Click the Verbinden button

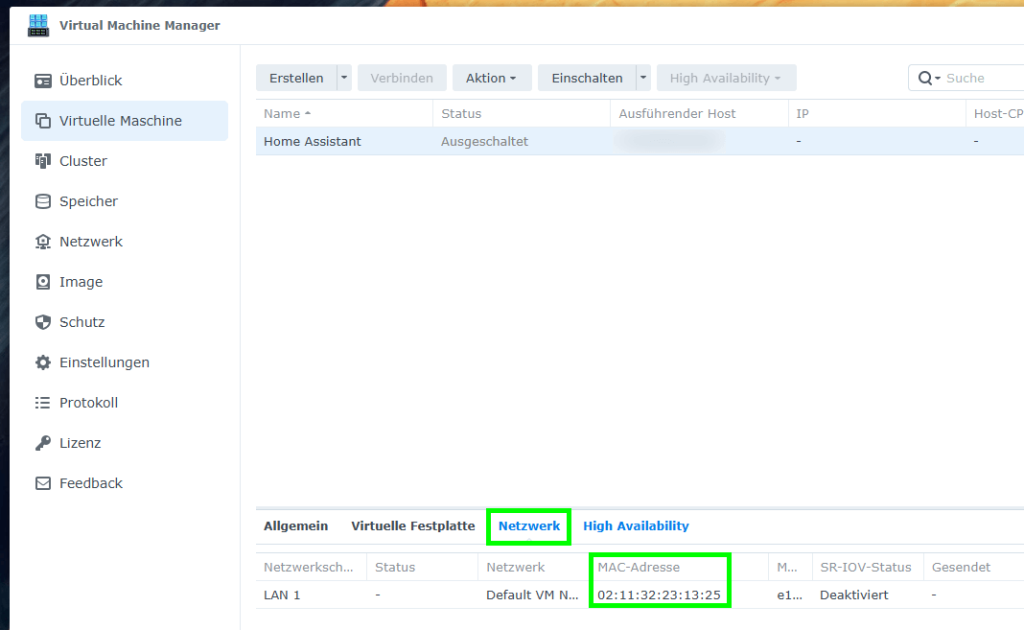(401, 77)
